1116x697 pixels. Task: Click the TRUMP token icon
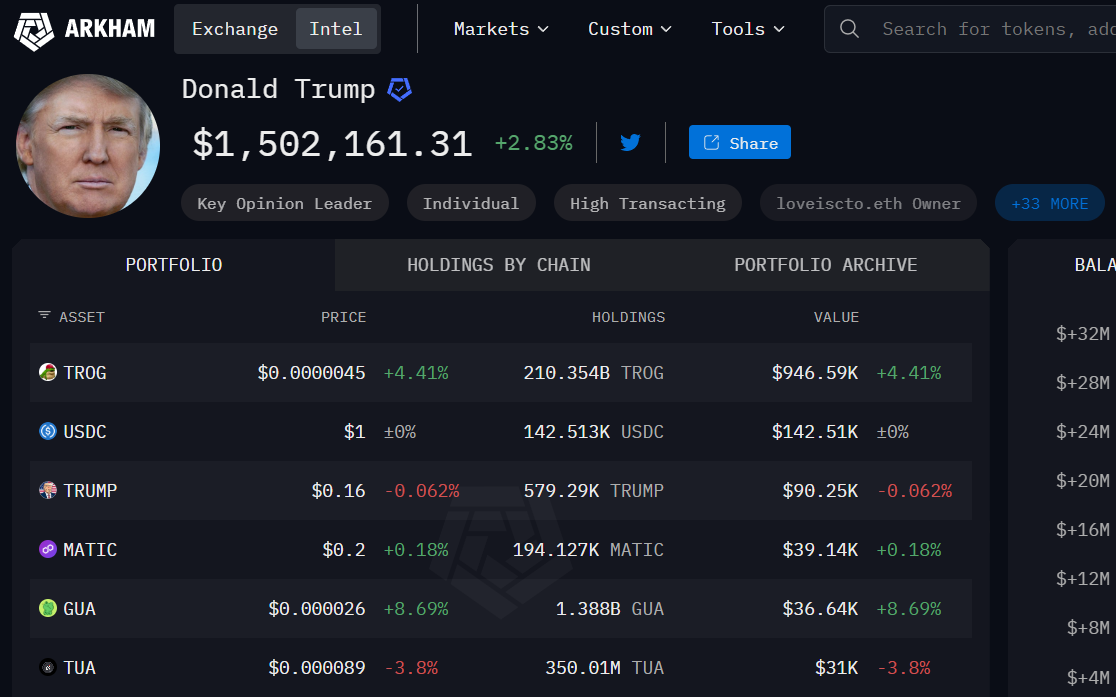coord(48,491)
